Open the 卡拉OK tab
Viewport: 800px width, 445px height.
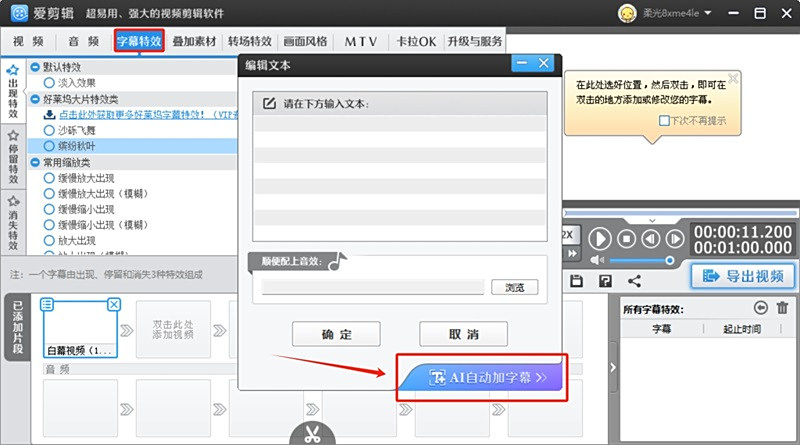point(416,41)
